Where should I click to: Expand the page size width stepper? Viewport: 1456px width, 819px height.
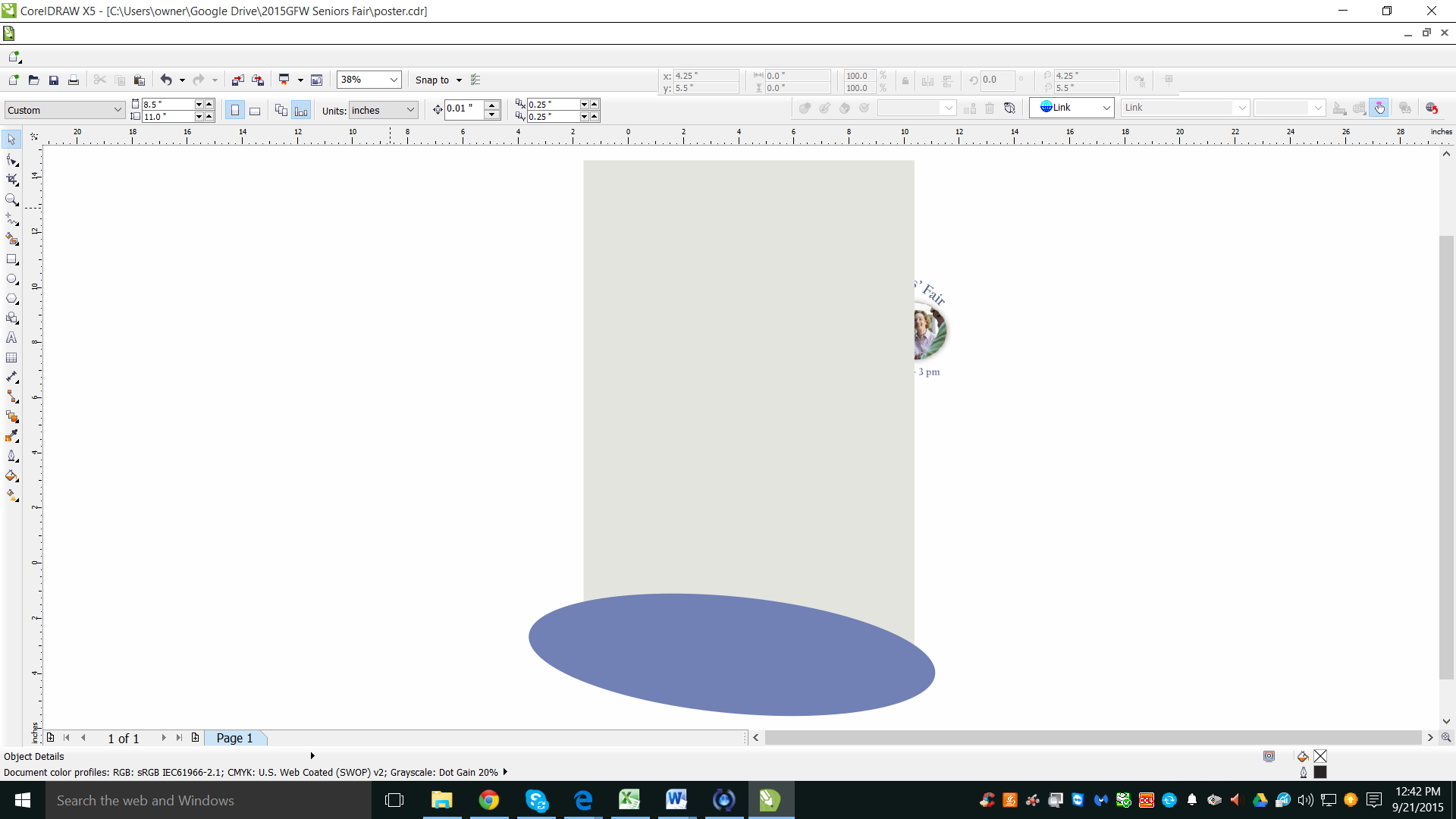[208, 103]
